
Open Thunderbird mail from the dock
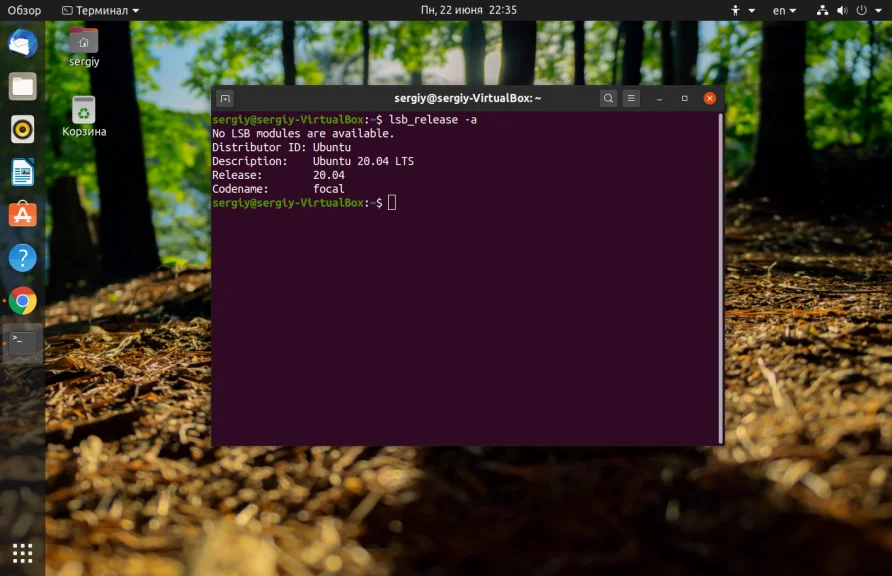[23, 44]
